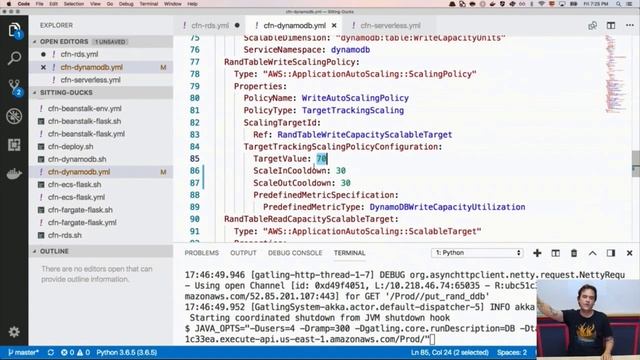
Task: Open cfn-beanstalk-flask.yml file
Action: coord(101,134)
